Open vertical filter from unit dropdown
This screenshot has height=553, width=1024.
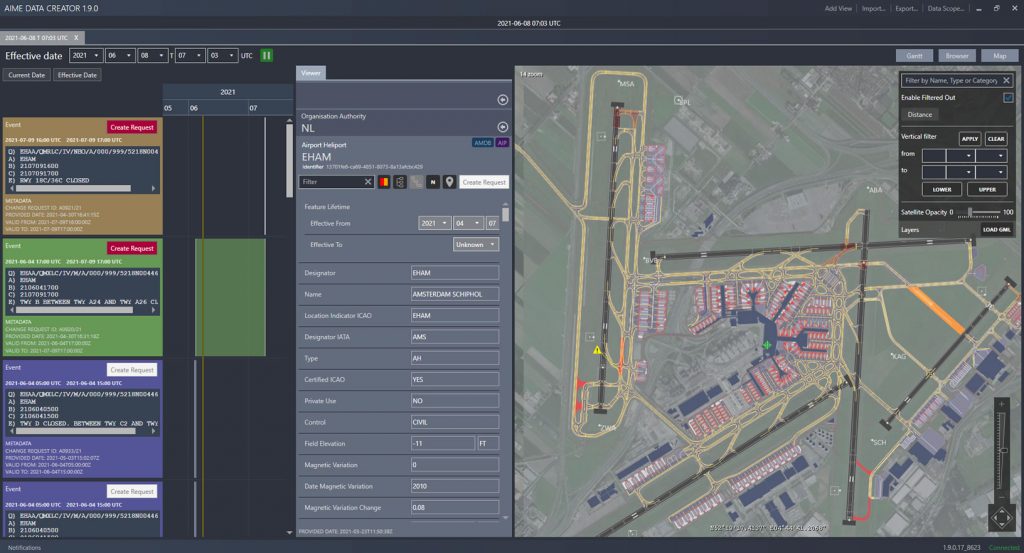coord(961,155)
